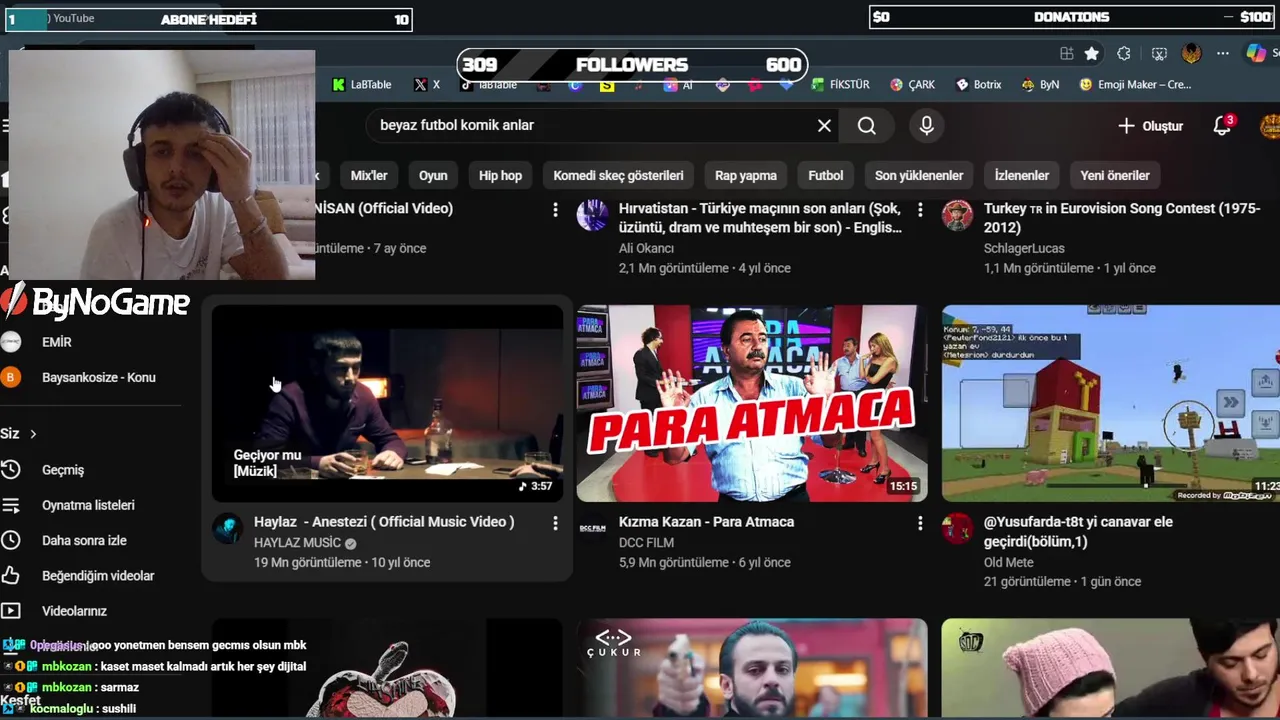Screen dimensions: 1280x720
Task: Open the ByN bookmark
Action: click(x=1040, y=85)
